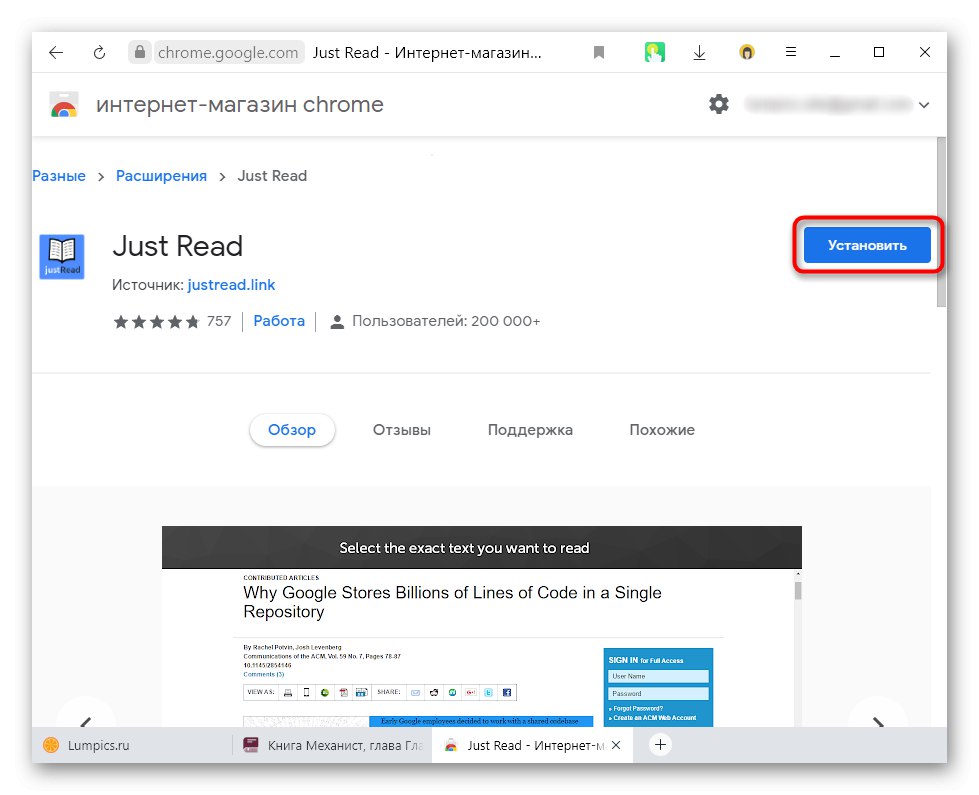
Task: Click the extension preview screenshot
Action: click(481, 626)
